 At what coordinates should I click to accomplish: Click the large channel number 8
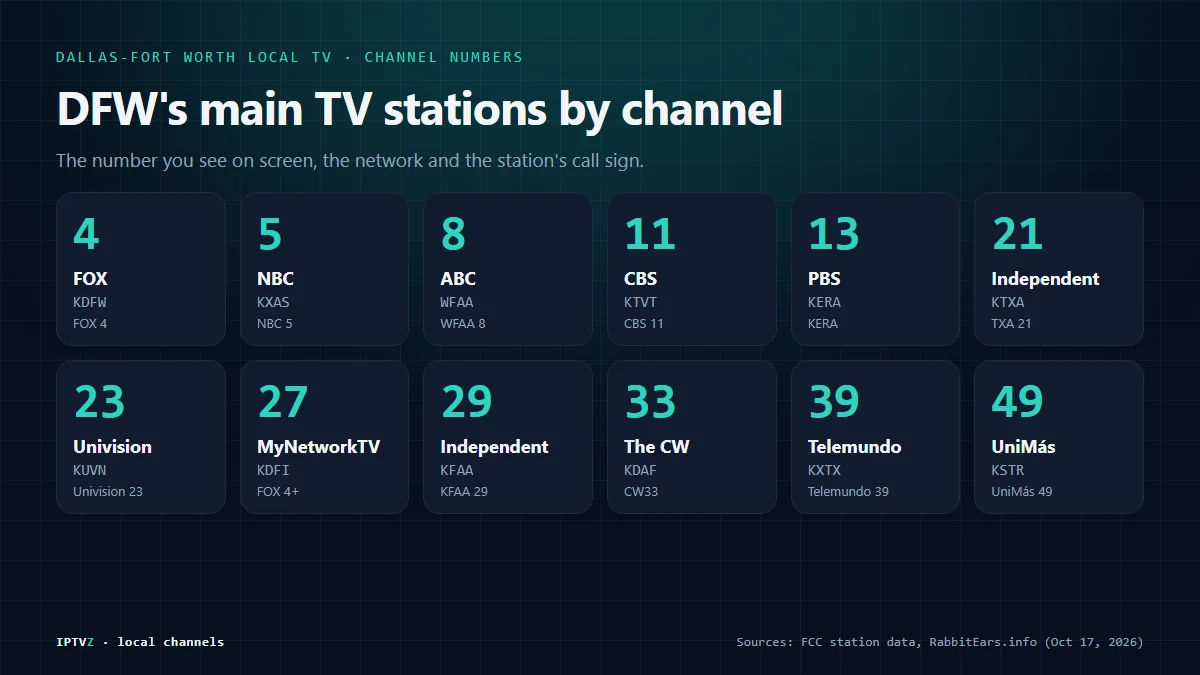point(454,234)
